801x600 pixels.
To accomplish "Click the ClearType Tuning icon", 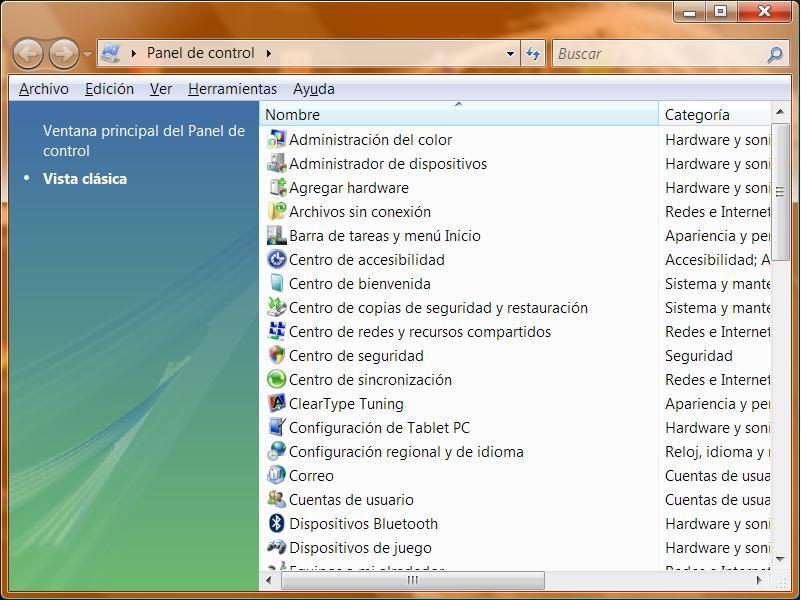I will (277, 403).
